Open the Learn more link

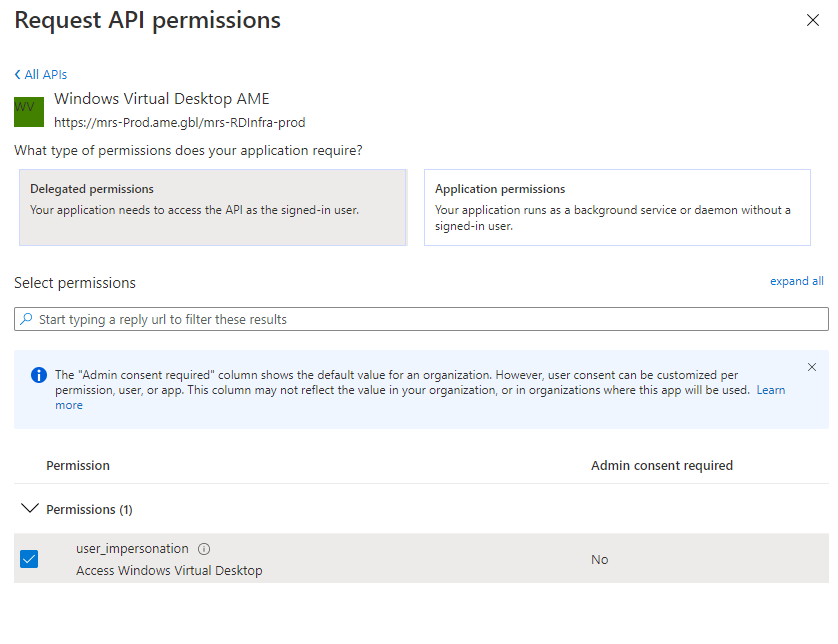(x=770, y=390)
